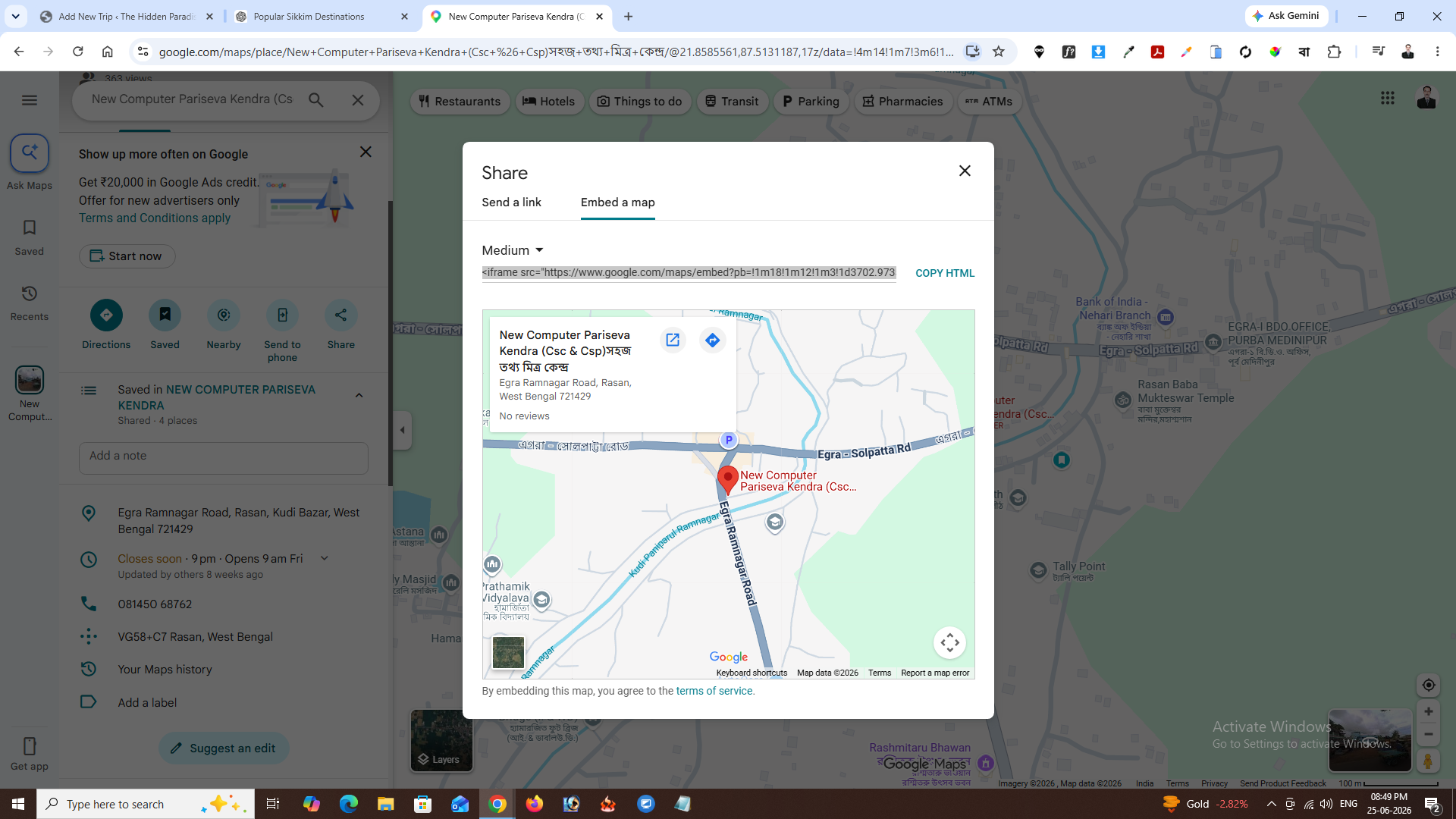The image size is (1456, 819).
Task: Open Ask Maps in sidebar
Action: 30,163
